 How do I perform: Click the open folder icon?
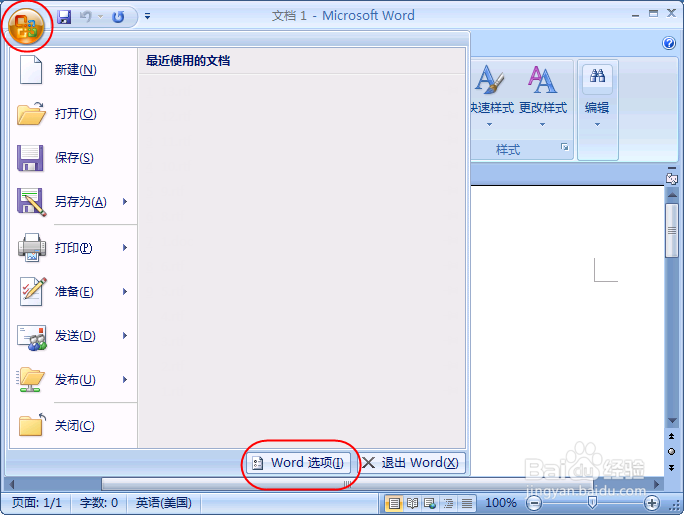[x=31, y=114]
